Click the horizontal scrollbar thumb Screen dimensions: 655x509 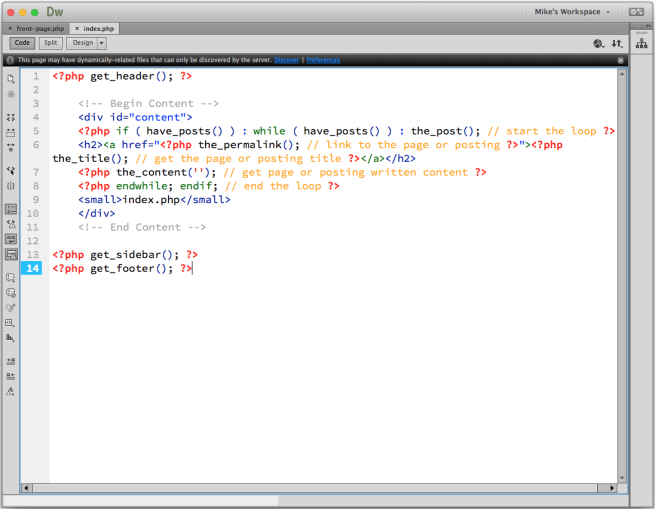315,488
